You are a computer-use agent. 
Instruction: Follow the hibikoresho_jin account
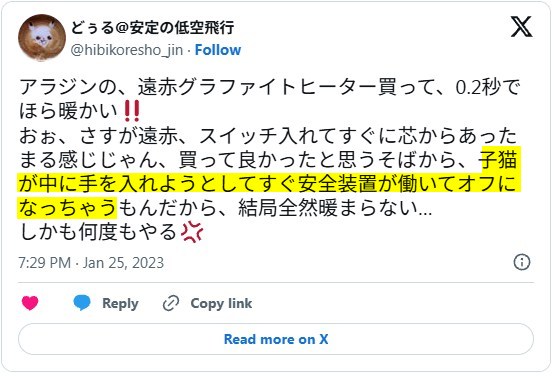point(218,50)
